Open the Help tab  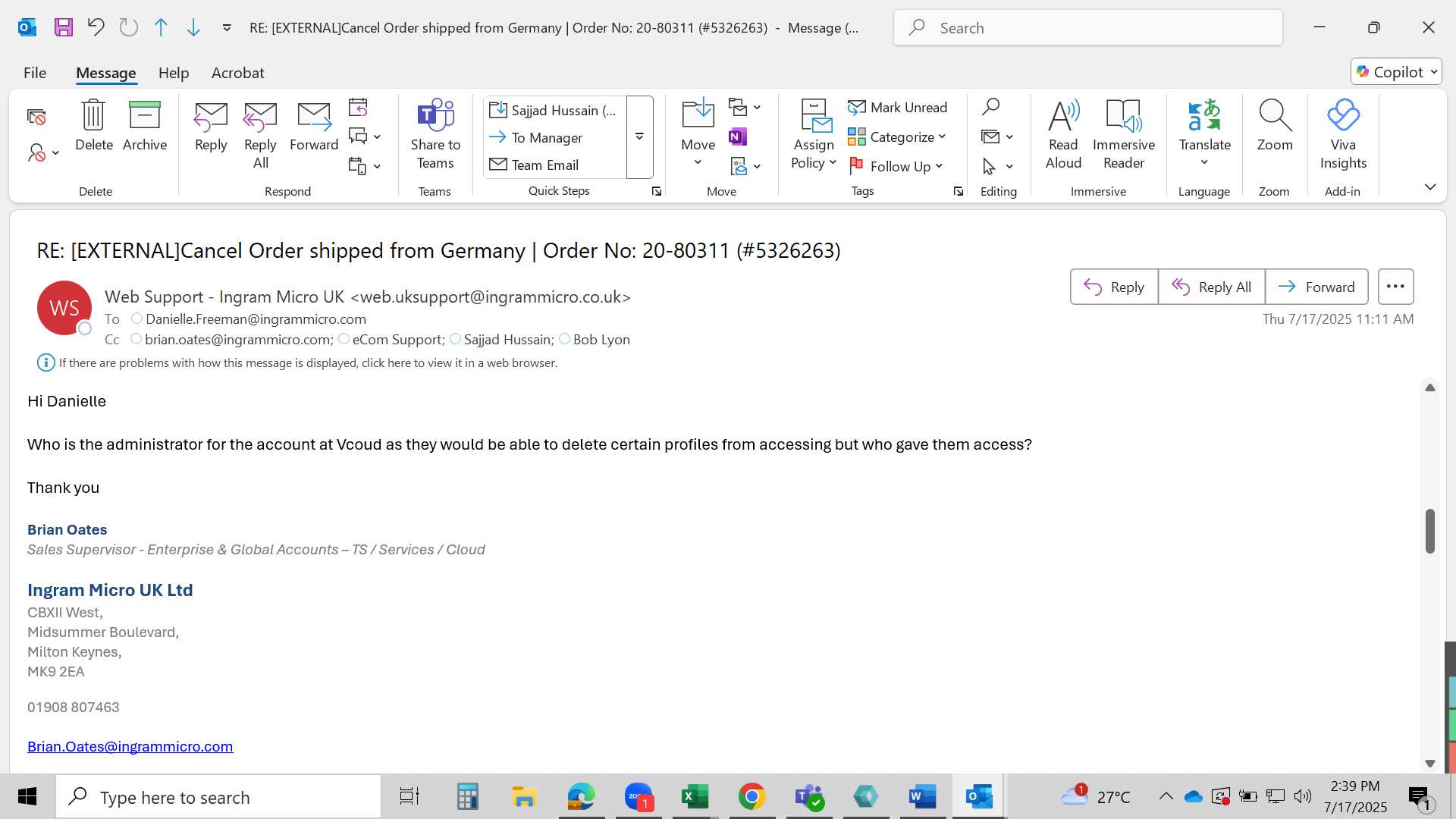(174, 73)
